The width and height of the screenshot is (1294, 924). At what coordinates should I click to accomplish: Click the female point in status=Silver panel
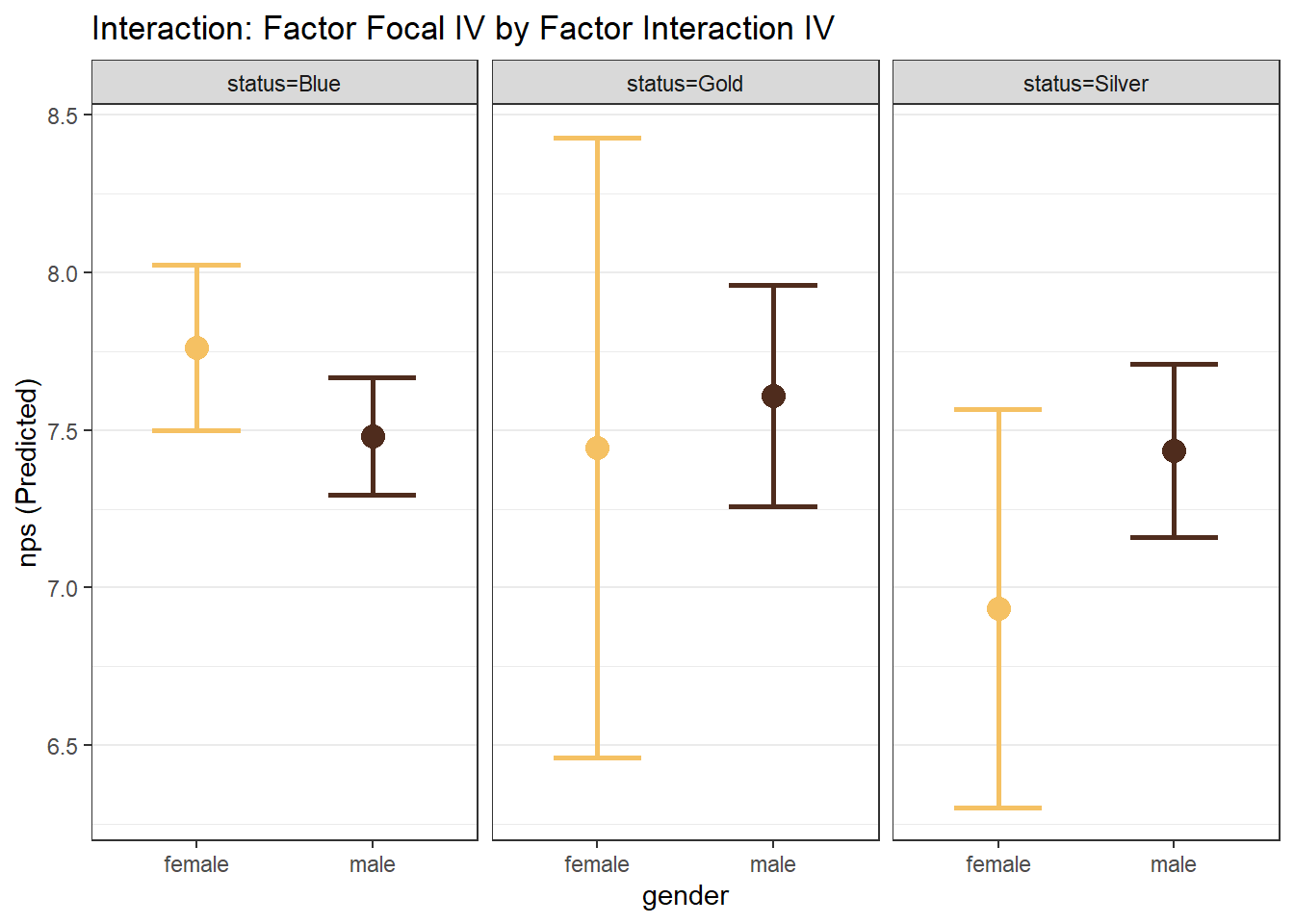998,608
